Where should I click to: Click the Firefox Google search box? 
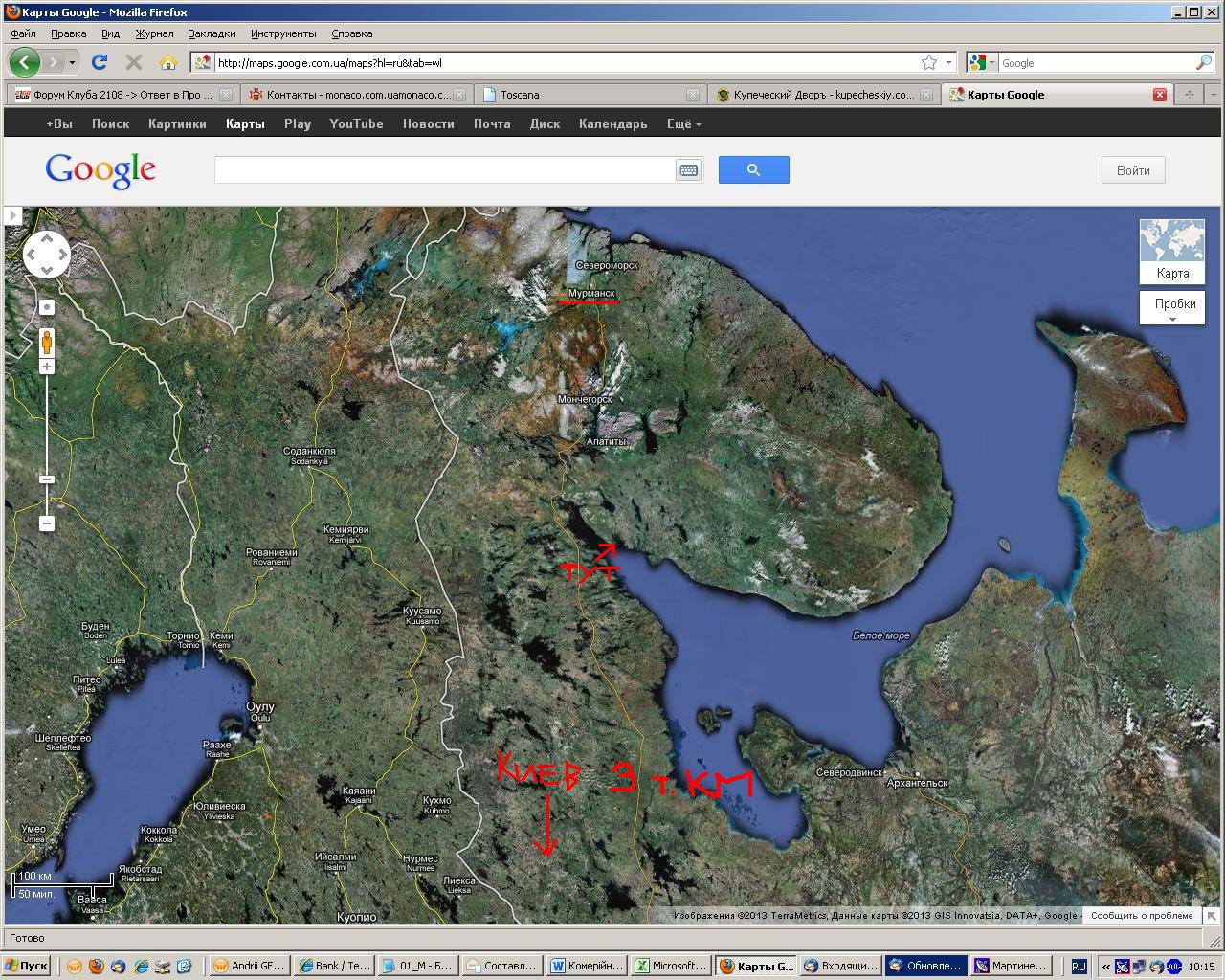[1096, 62]
